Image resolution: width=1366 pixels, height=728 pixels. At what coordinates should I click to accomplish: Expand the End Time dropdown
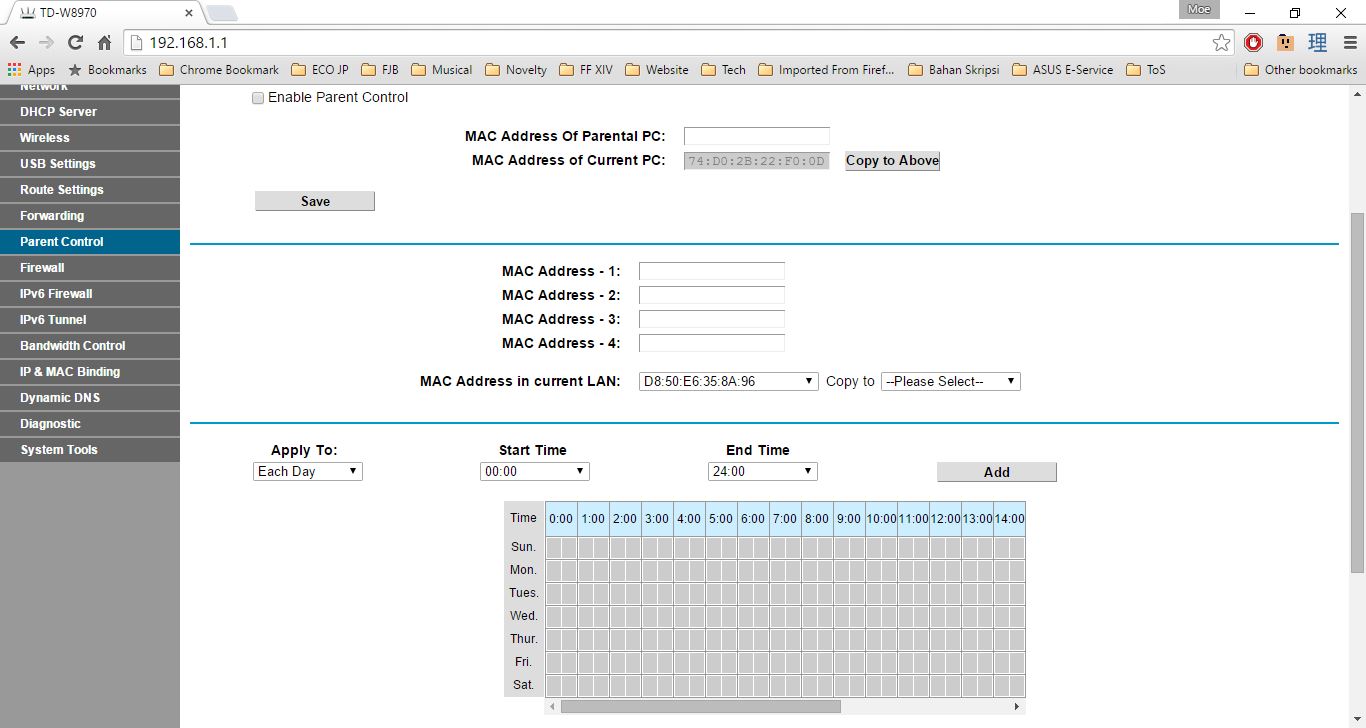762,472
